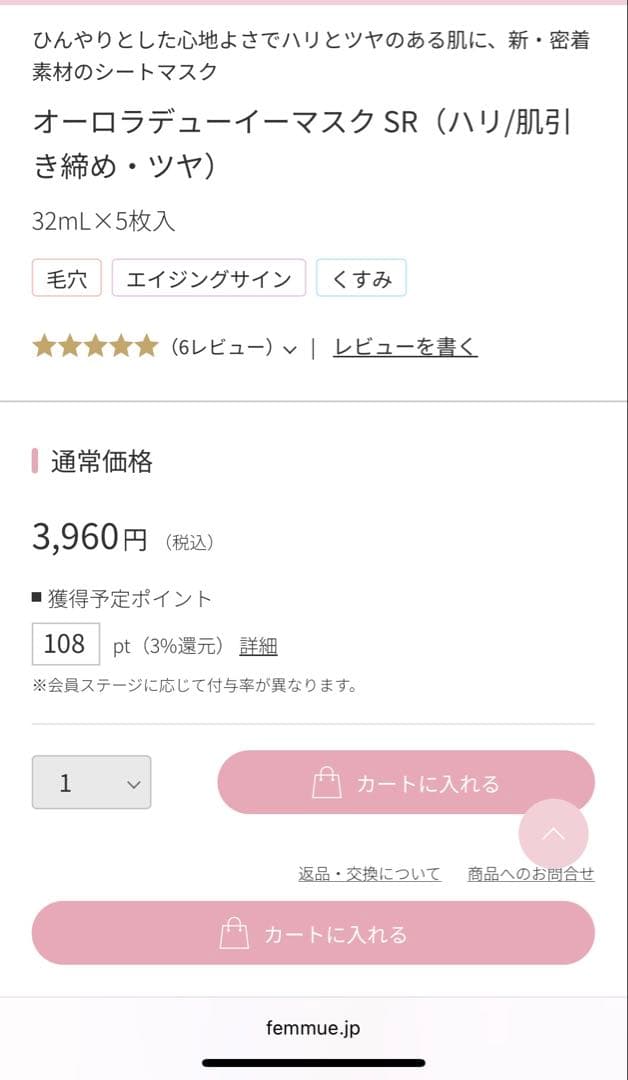The image size is (628, 1080).
Task: Click the 3,960円 price text
Action: tap(90, 538)
